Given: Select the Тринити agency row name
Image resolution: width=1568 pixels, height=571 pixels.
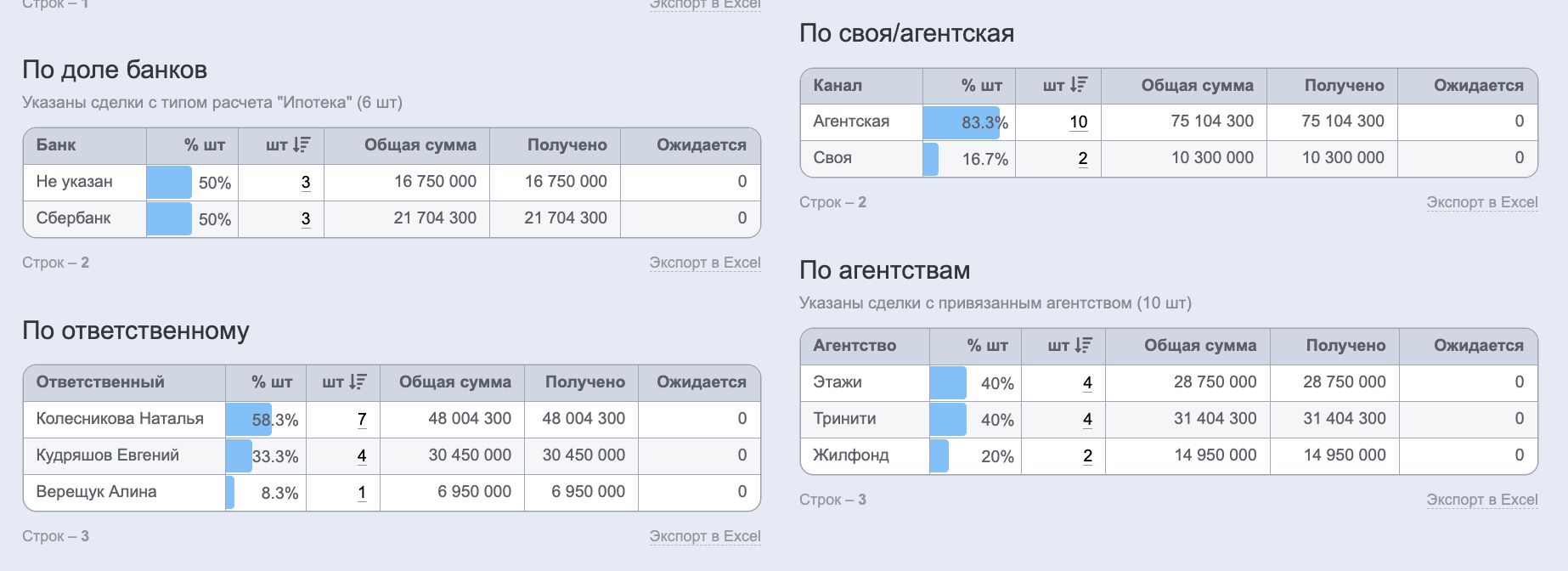Looking at the screenshot, I should (844, 419).
